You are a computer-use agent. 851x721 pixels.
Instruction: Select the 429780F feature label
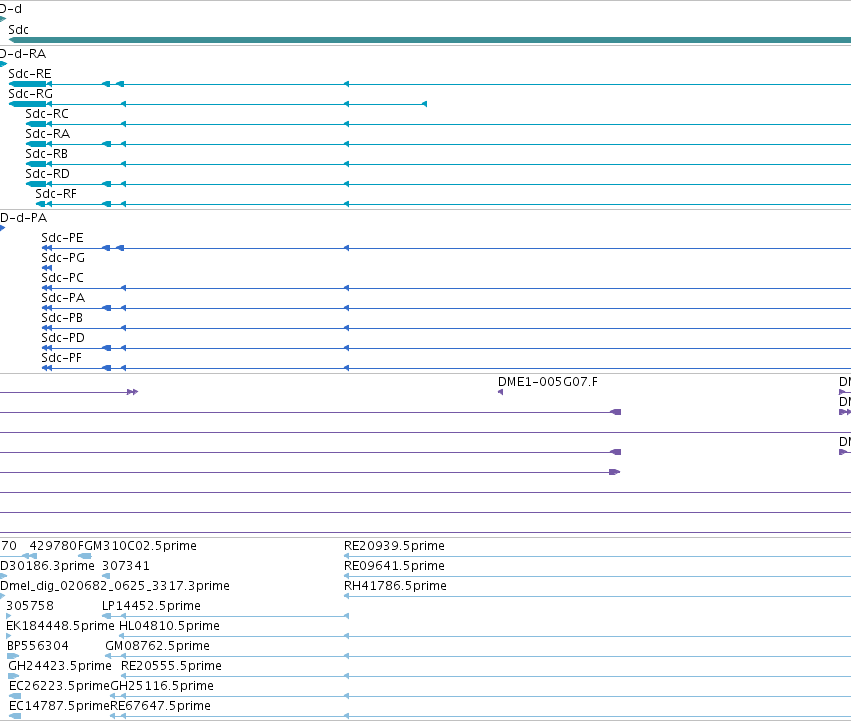[58, 546]
